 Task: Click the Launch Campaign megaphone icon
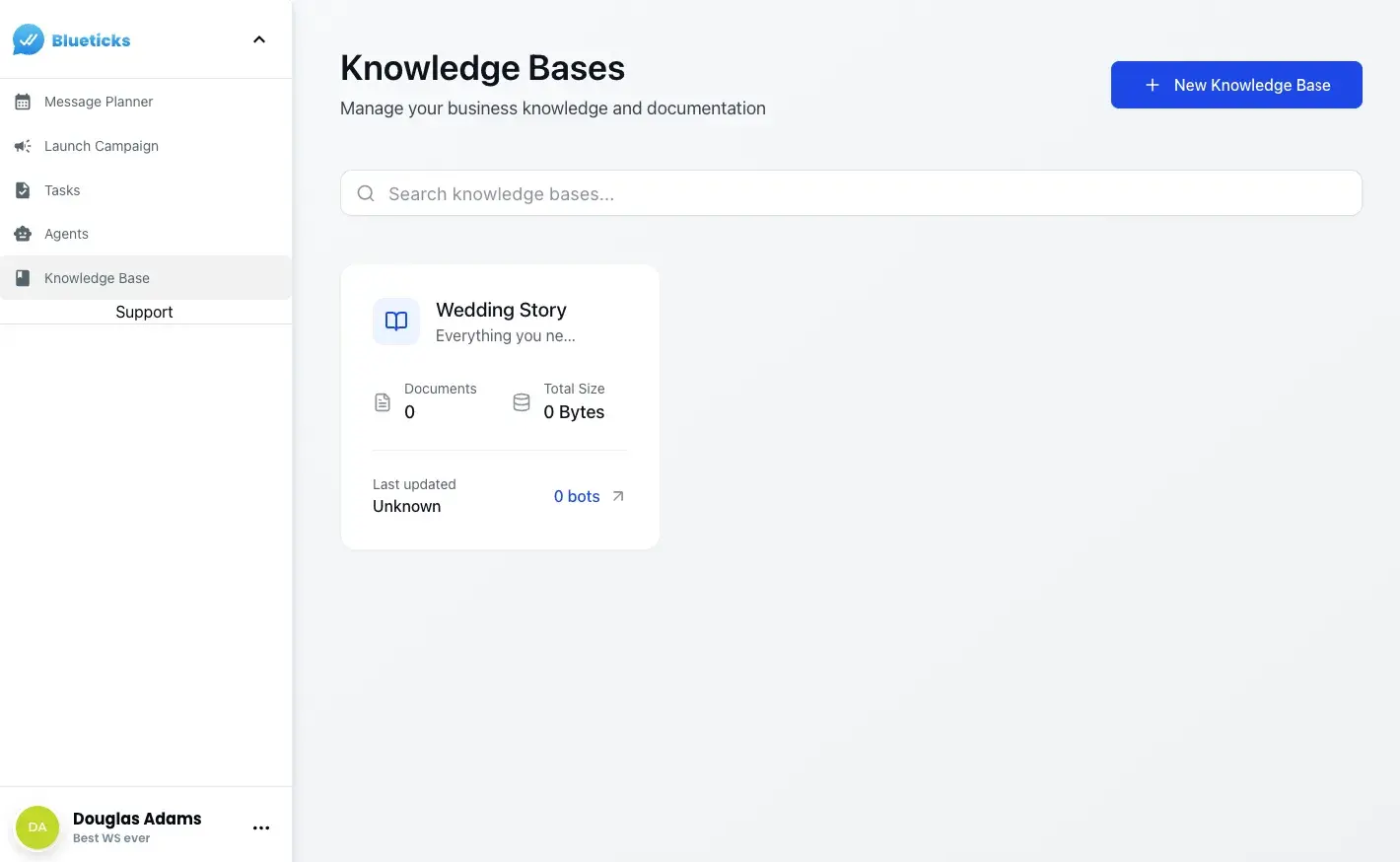[x=22, y=145]
